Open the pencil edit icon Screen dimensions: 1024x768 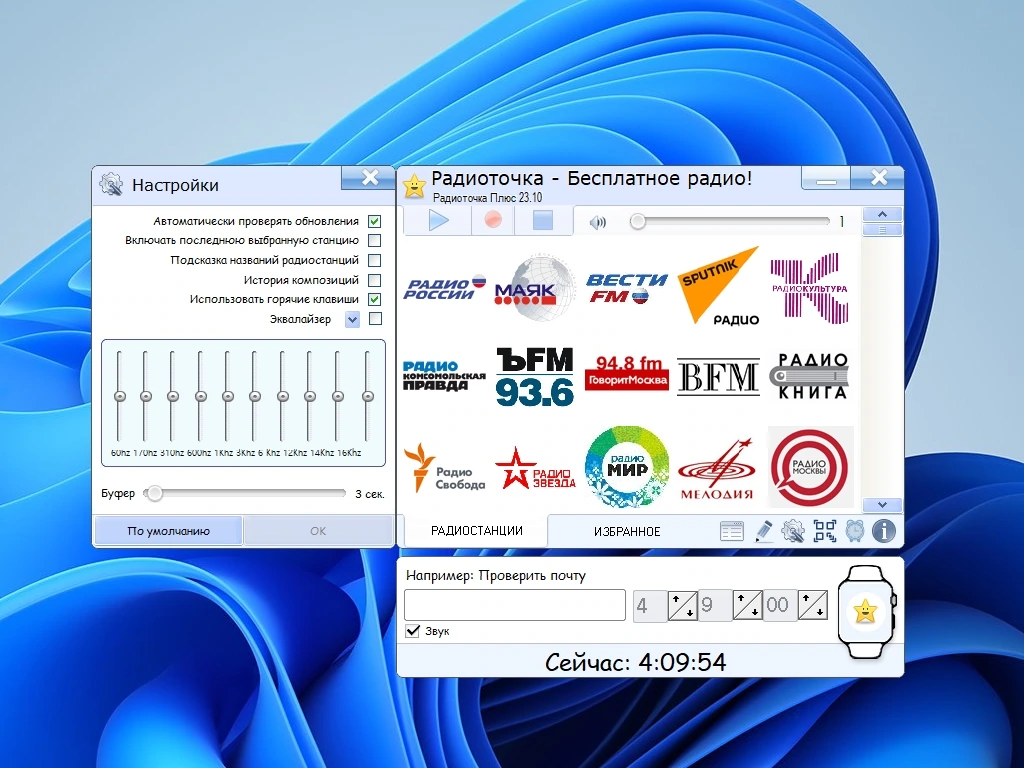pyautogui.click(x=763, y=531)
